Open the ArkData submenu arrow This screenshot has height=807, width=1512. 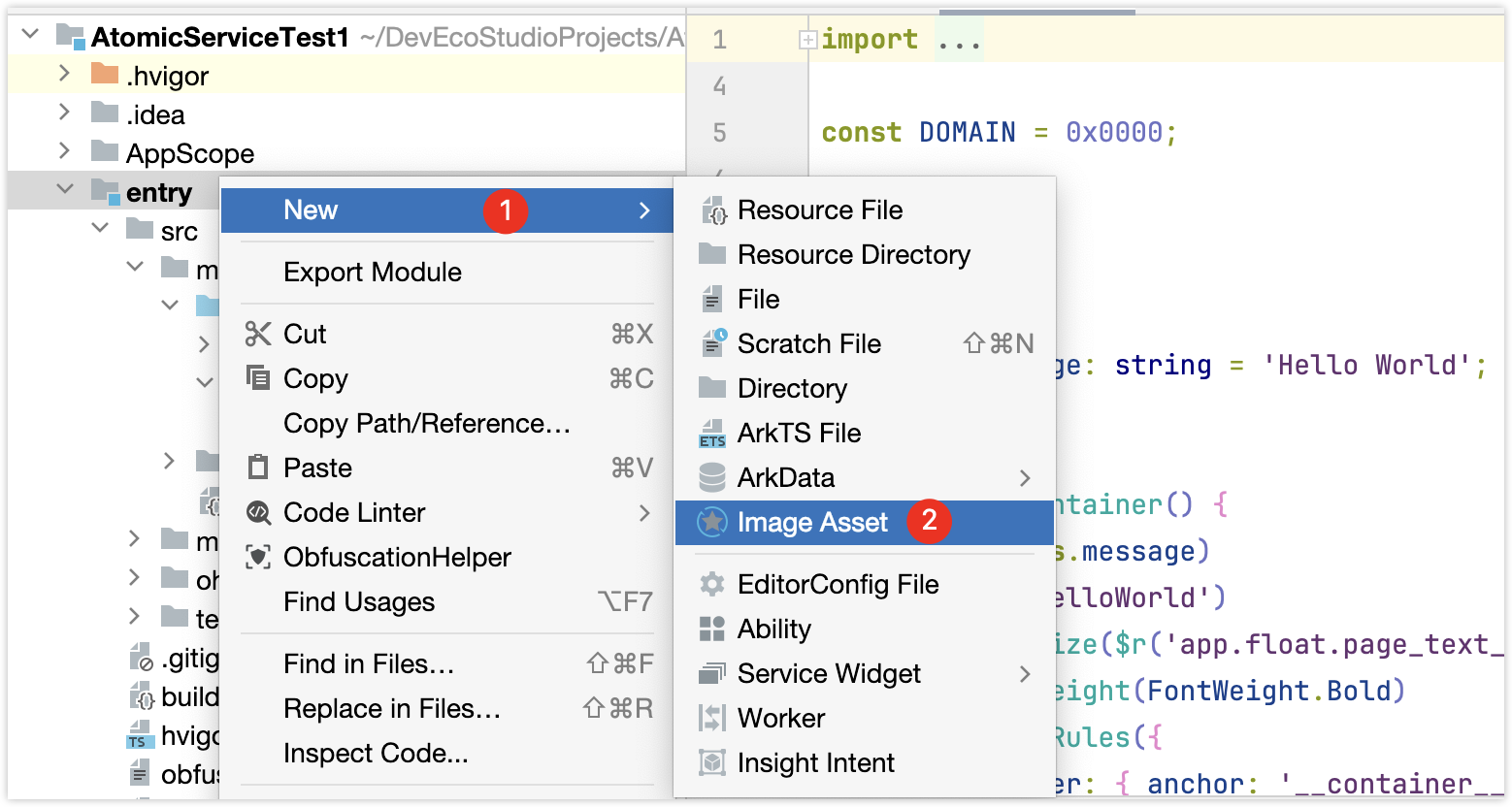(x=1025, y=477)
